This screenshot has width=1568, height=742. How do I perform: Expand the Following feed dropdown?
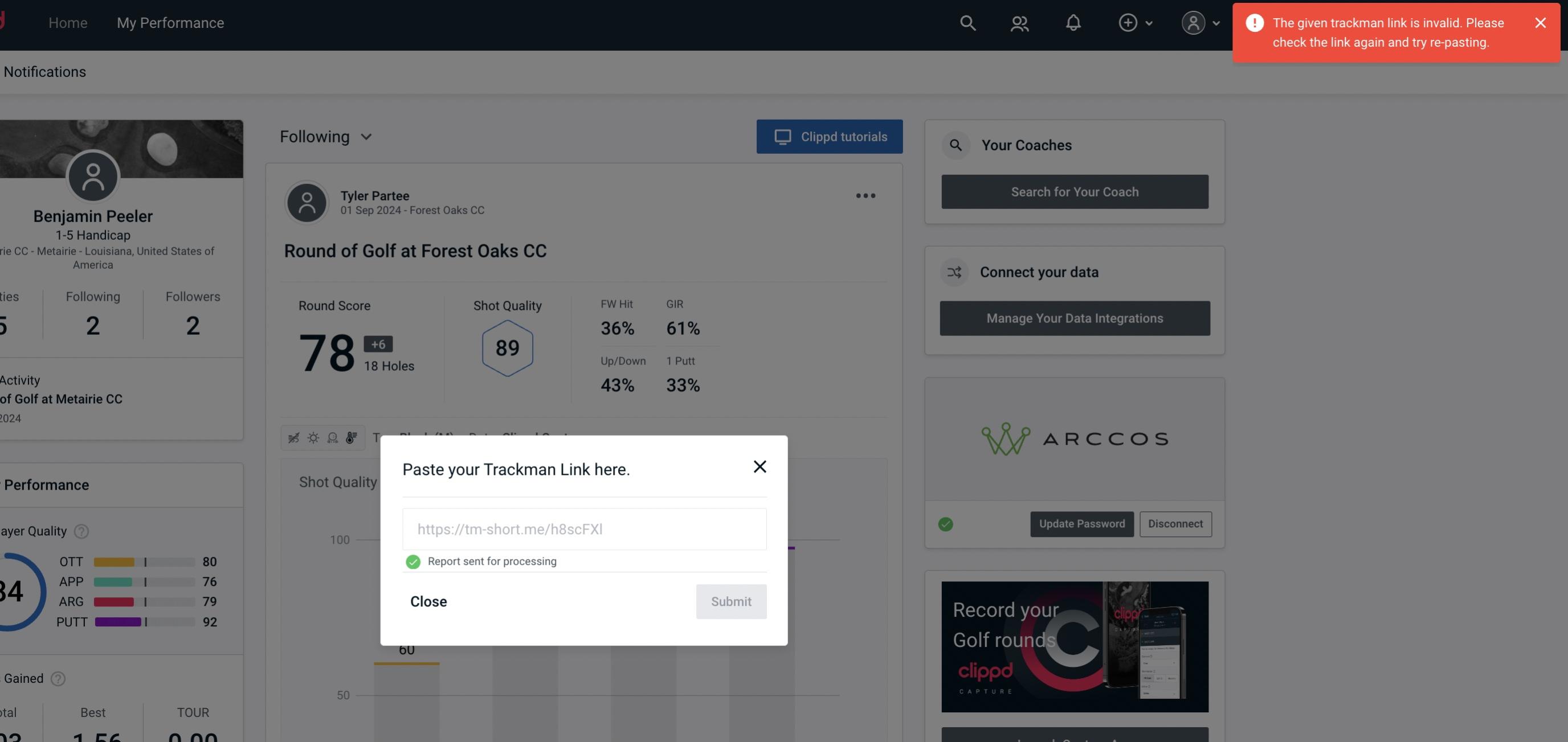(x=326, y=136)
